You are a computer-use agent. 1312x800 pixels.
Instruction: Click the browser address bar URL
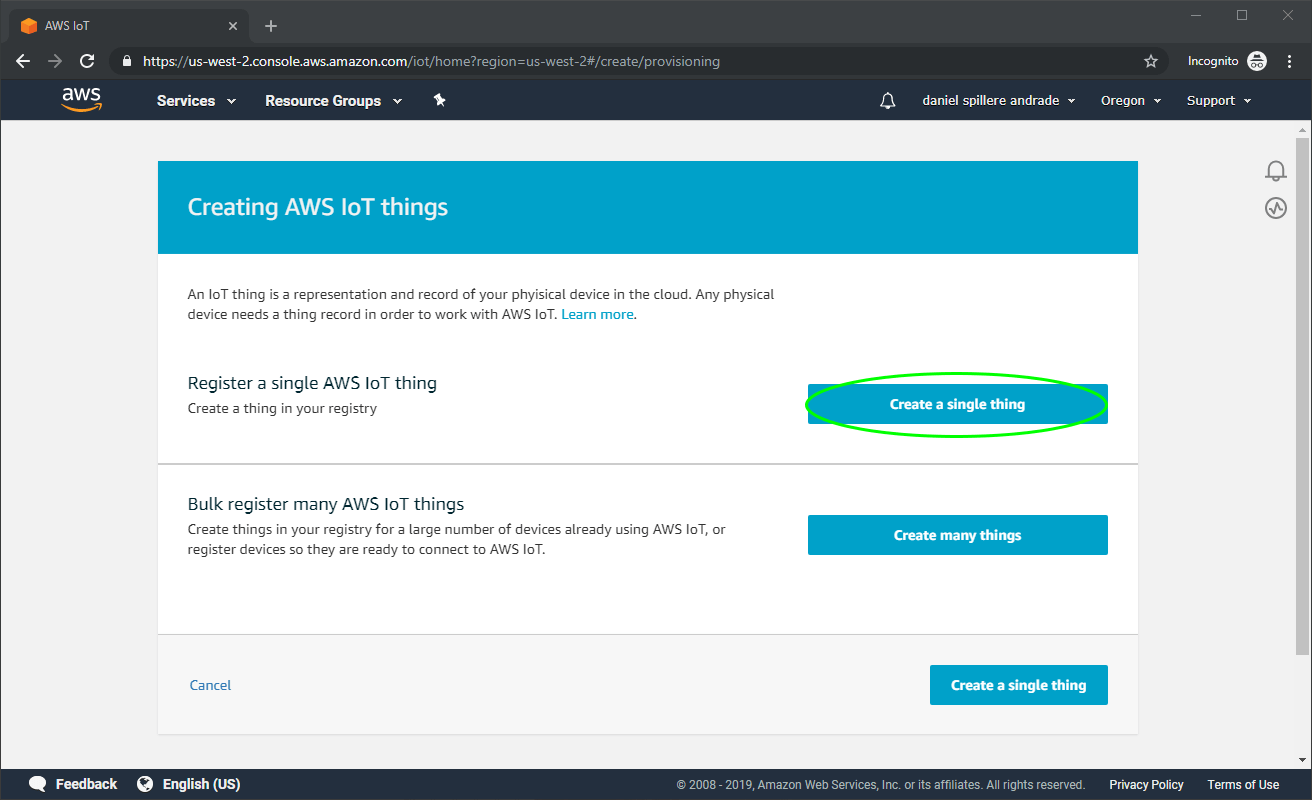[430, 61]
